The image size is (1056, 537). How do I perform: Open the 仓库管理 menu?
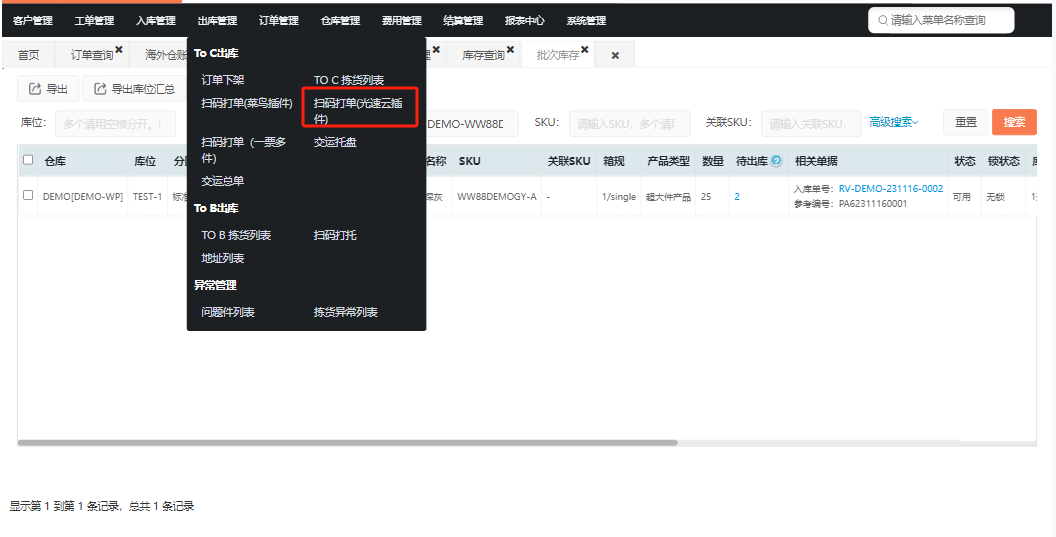point(340,21)
